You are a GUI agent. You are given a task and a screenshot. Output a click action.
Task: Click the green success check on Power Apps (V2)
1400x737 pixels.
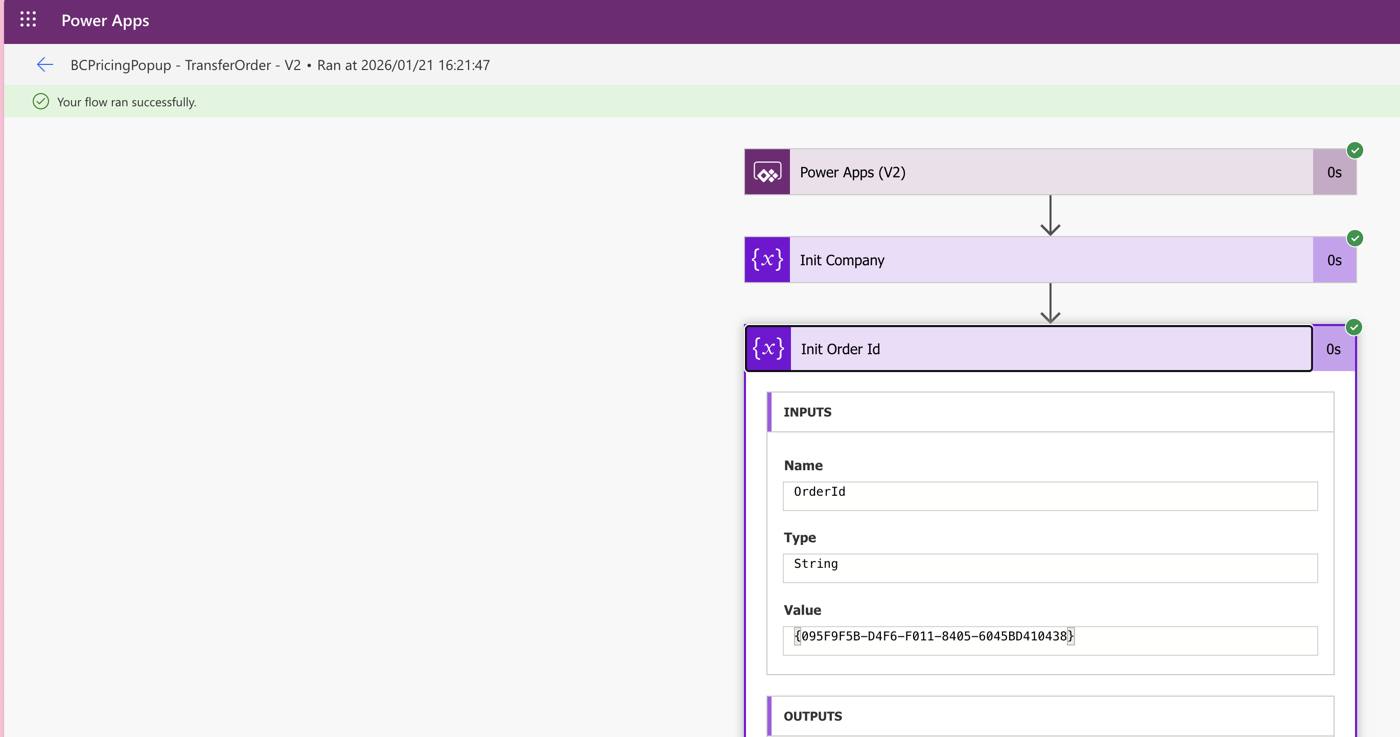[1355, 150]
